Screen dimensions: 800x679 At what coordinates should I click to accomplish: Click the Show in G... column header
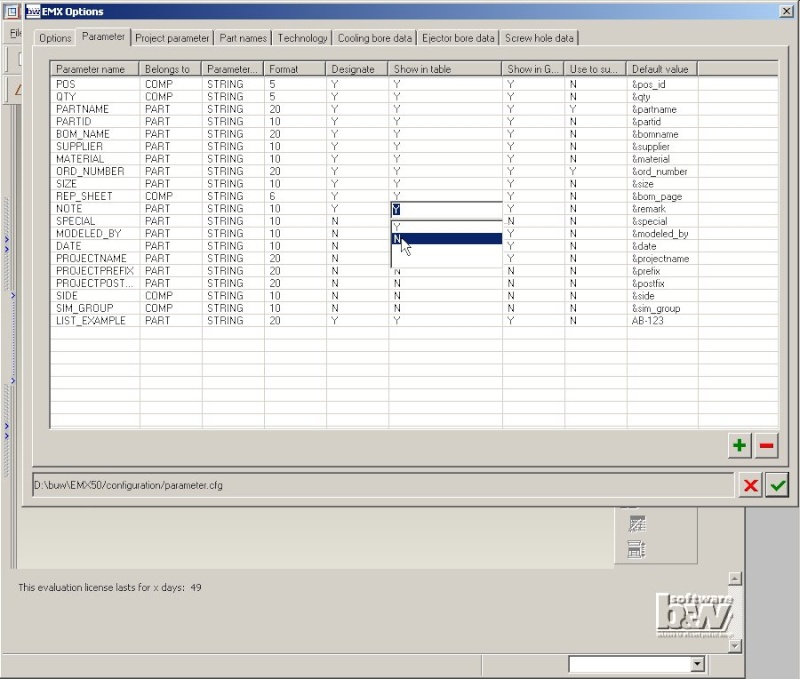[533, 69]
